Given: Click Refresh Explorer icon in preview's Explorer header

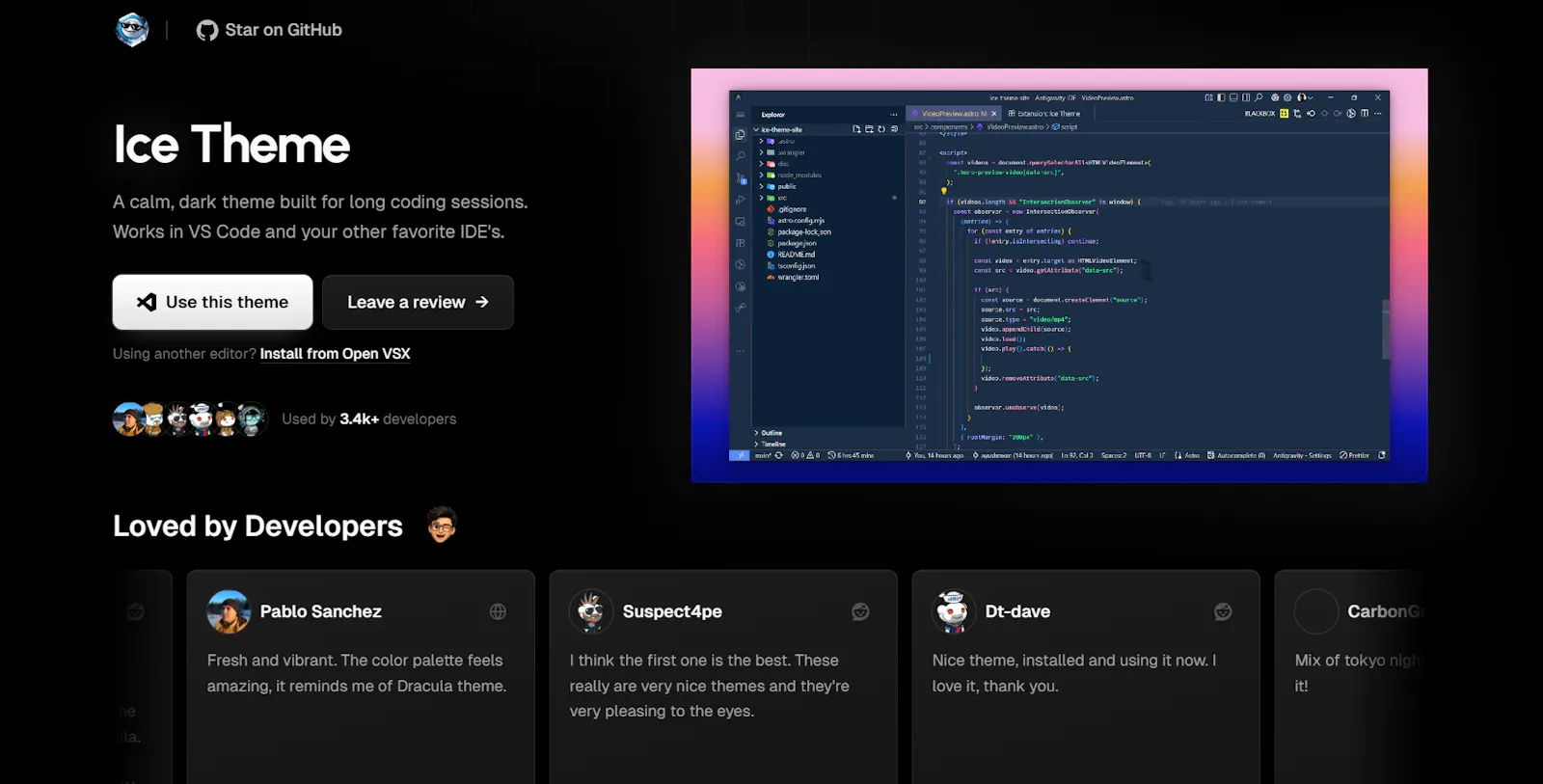Looking at the screenshot, I should (881, 128).
